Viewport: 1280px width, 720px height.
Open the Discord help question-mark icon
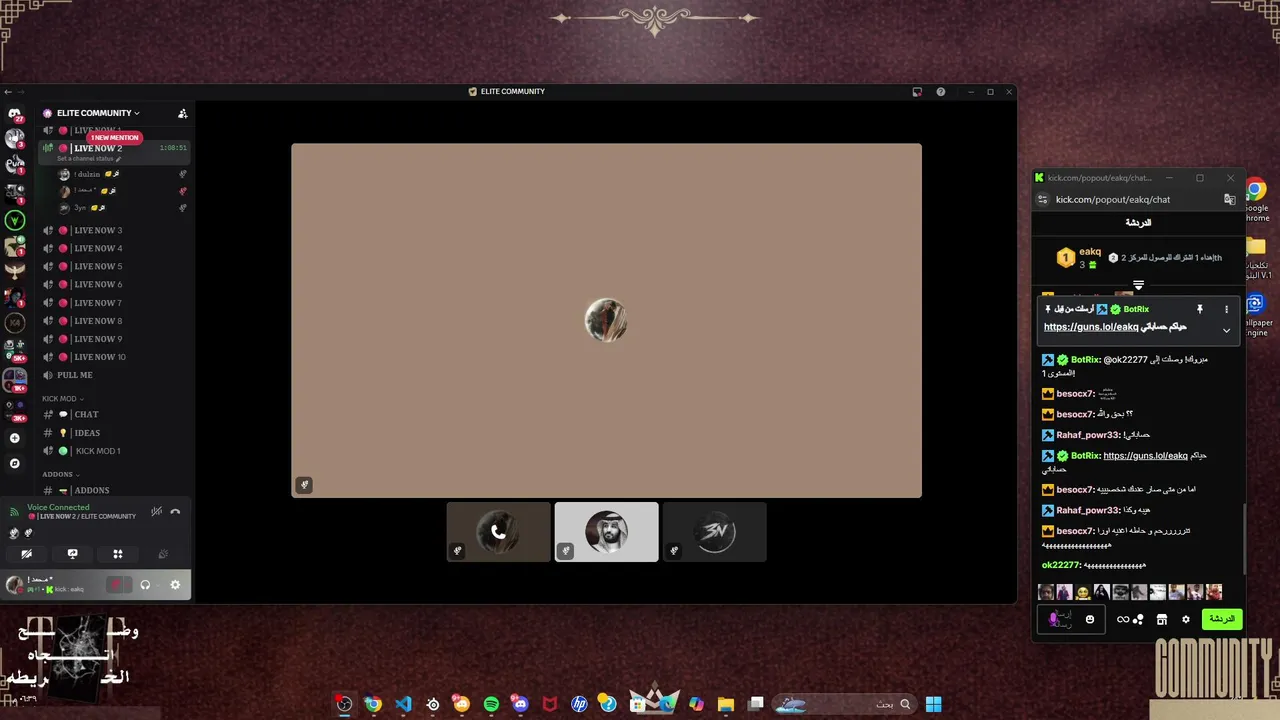point(940,92)
